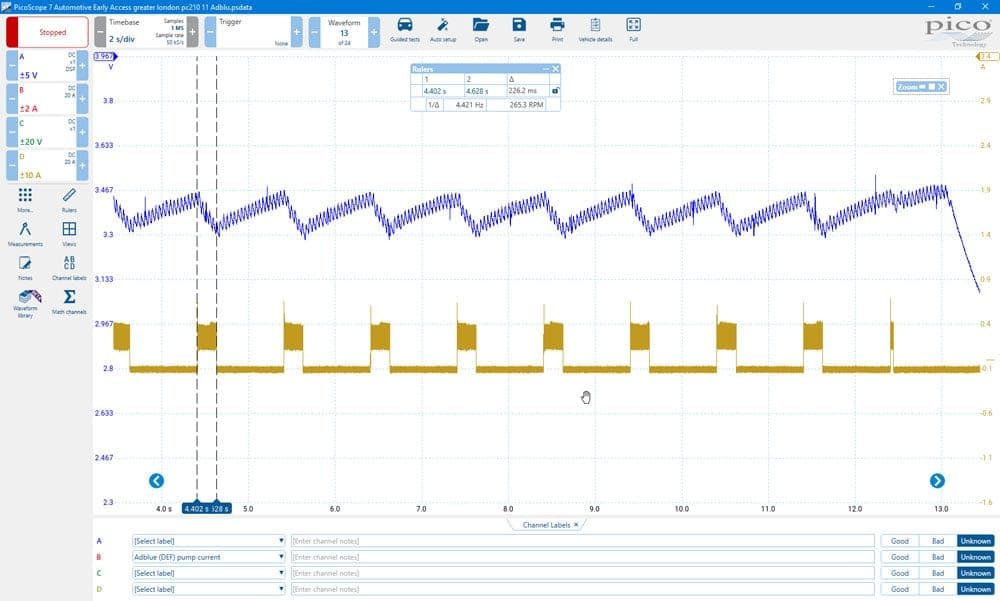Screen dimensions: 1000x601
Task: Go to the next waveform arrow
Action: coord(937,480)
